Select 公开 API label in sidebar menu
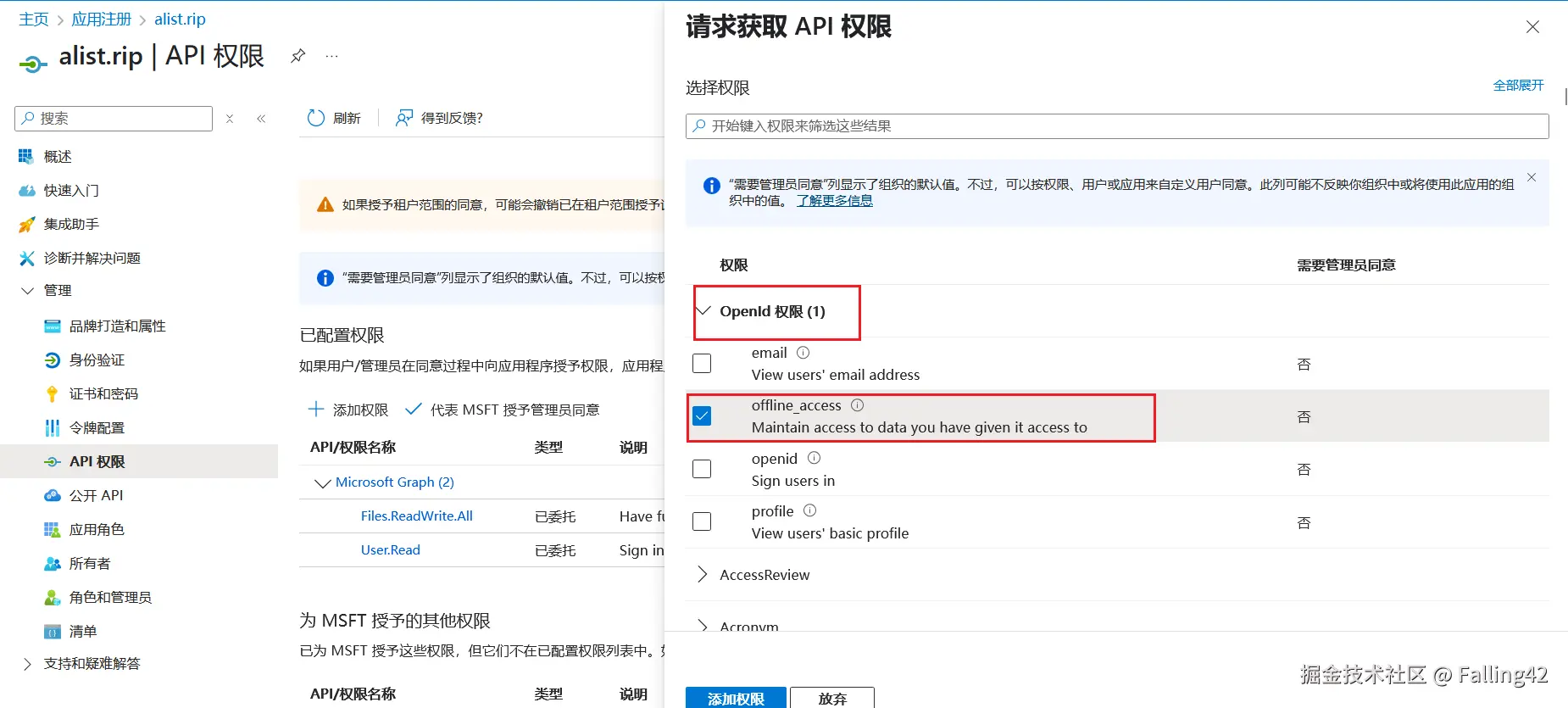 [x=97, y=495]
